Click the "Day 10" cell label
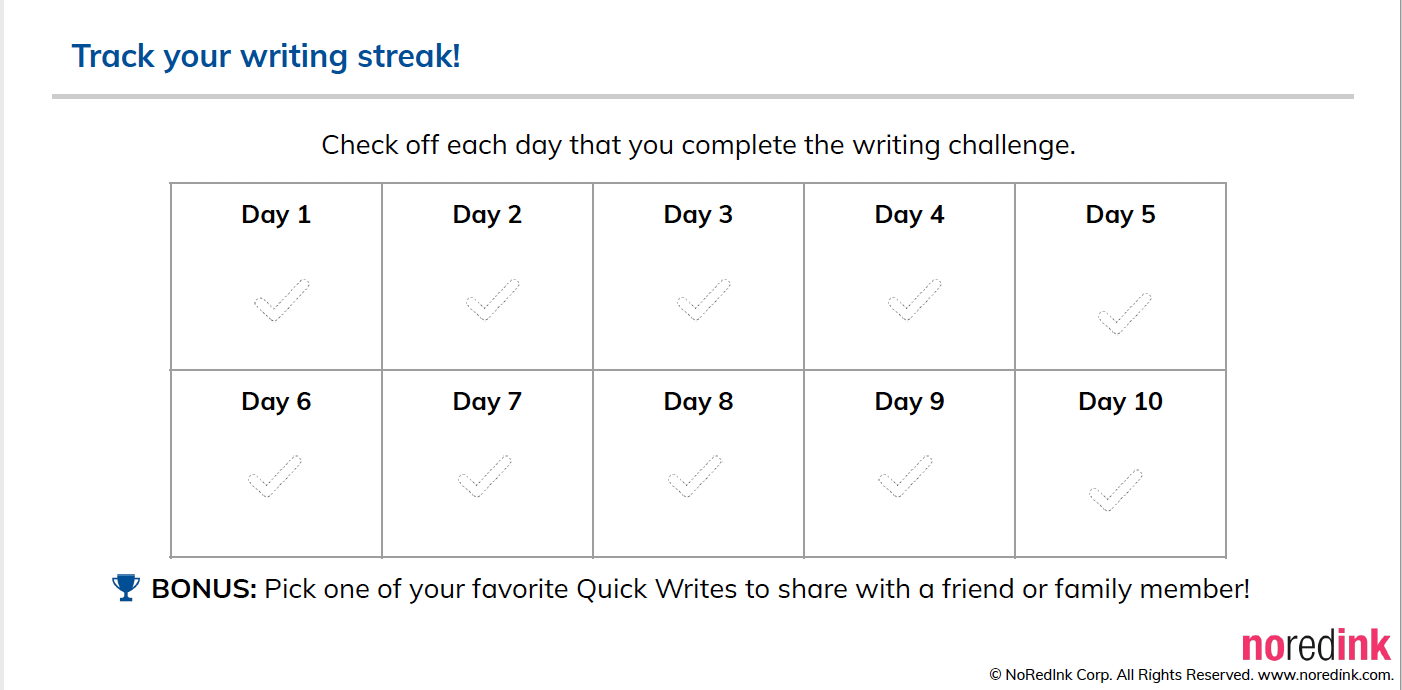1402x690 pixels. (1120, 402)
